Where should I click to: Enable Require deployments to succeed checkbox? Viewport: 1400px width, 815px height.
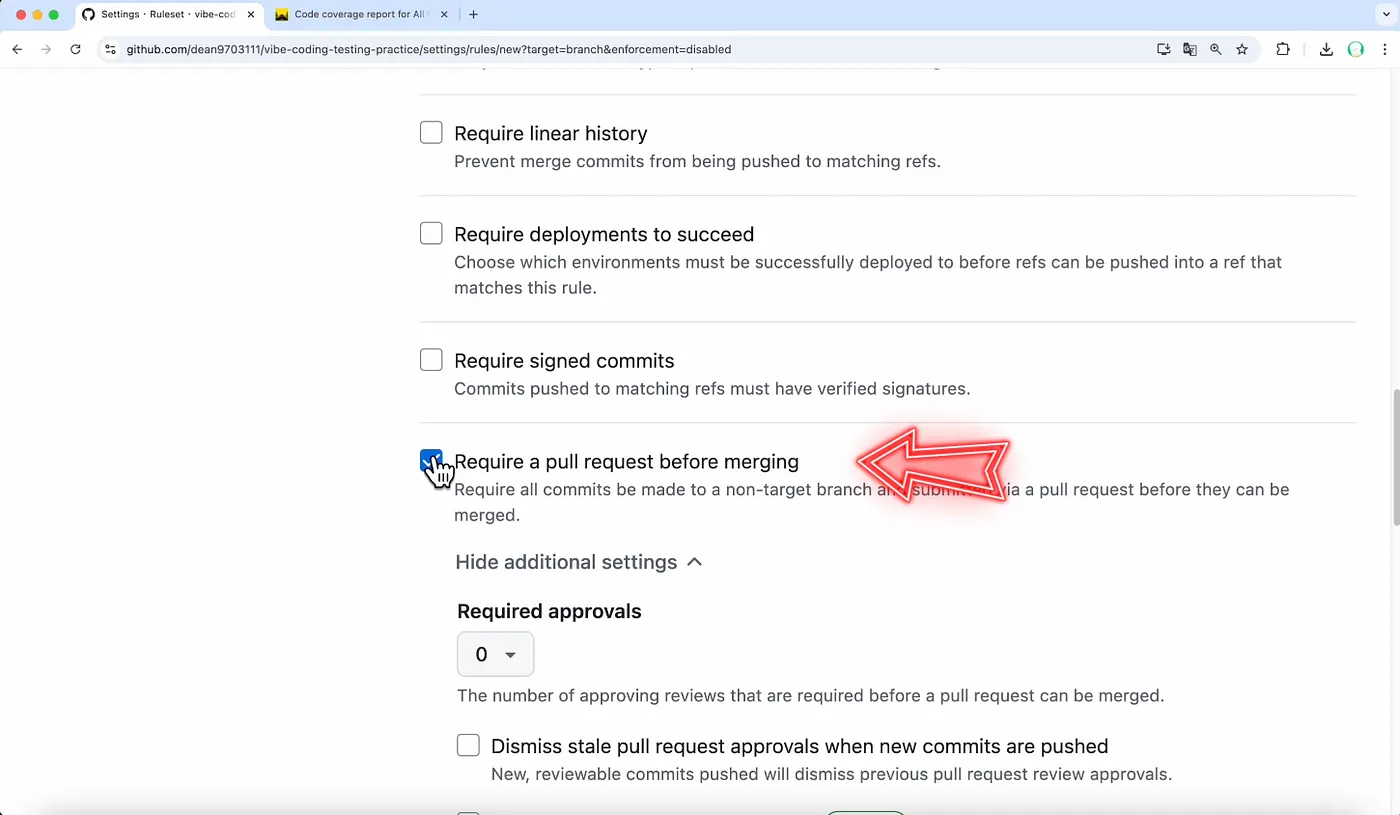coord(431,233)
